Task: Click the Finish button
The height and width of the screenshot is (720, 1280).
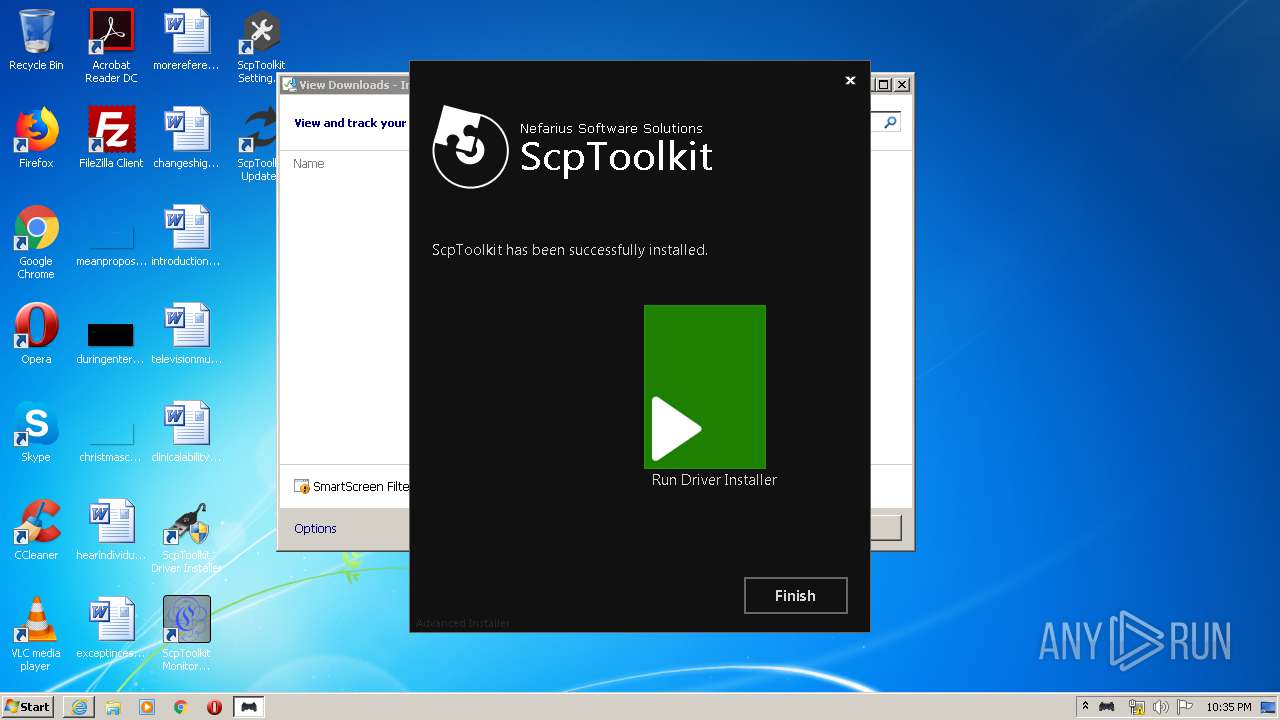Action: point(796,595)
